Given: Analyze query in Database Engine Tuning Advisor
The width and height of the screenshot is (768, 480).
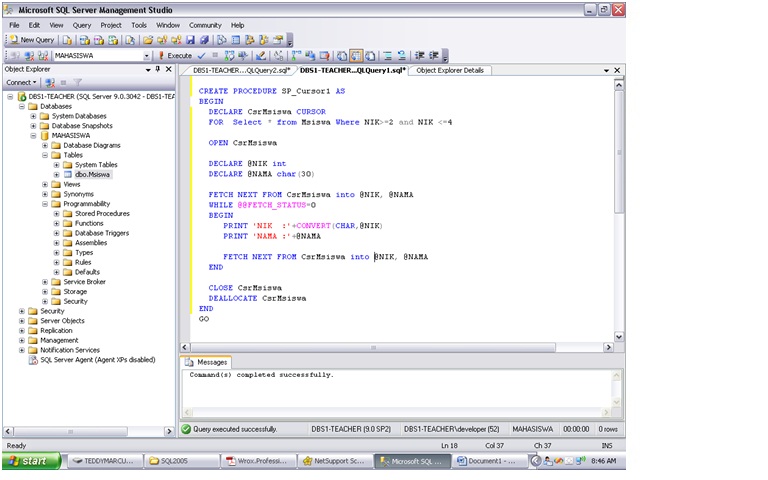Looking at the screenshot, I should 243,55.
